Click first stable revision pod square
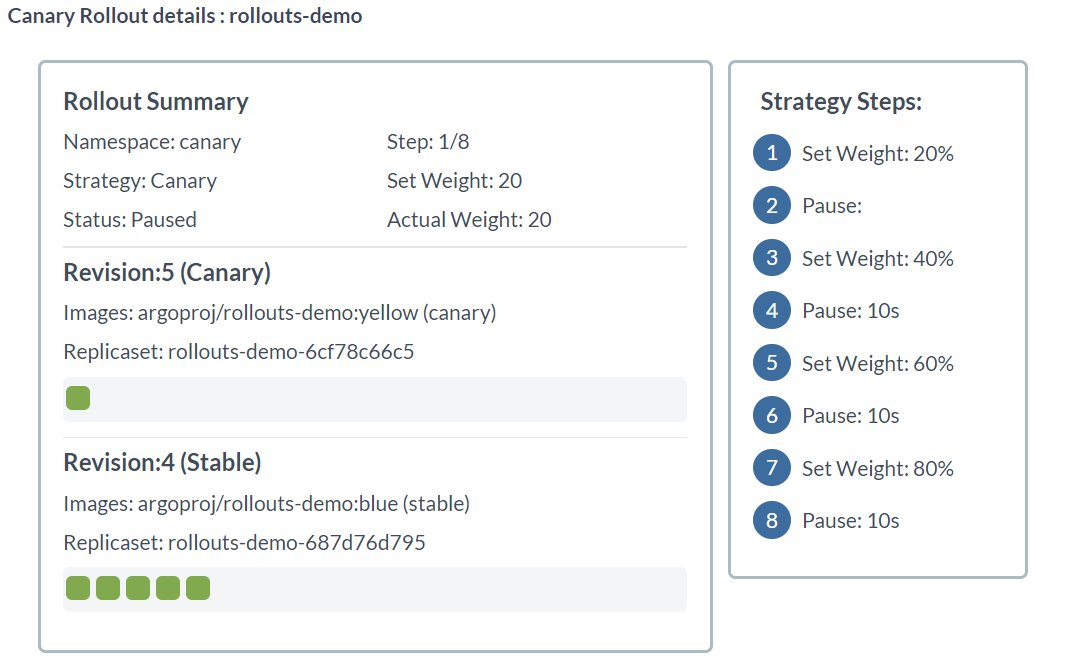The width and height of the screenshot is (1069, 662). tap(78, 588)
